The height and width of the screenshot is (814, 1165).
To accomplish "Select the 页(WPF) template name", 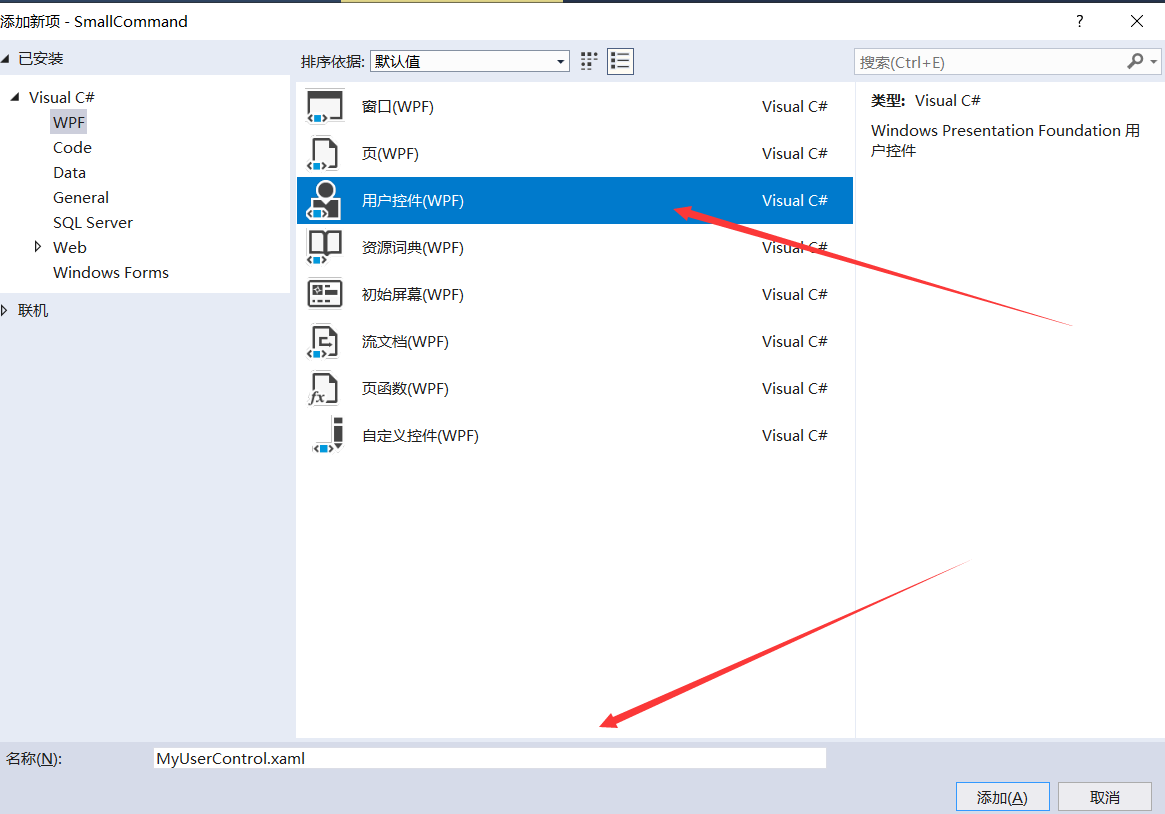I will click(390, 154).
